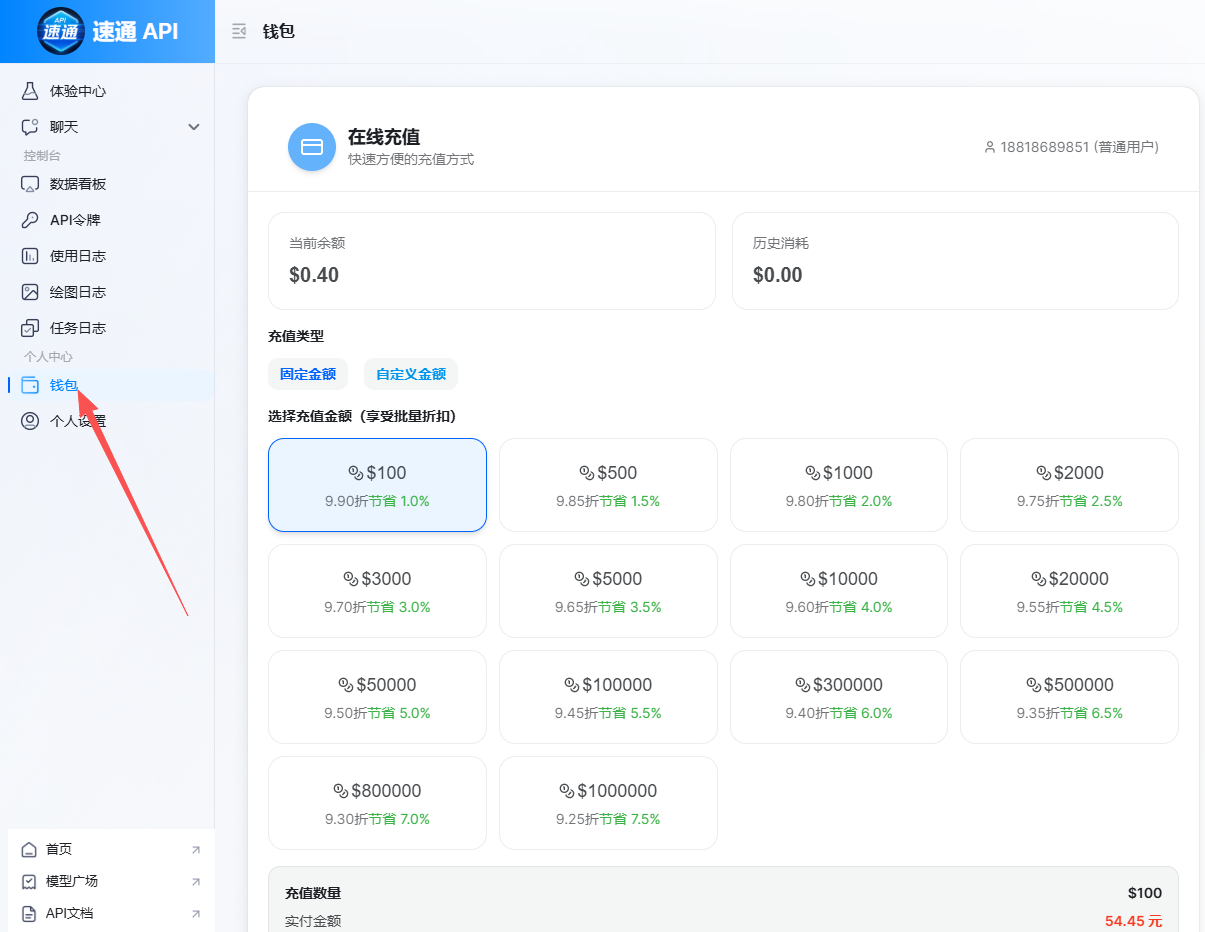The height and width of the screenshot is (932, 1205).
Task: Expand the 聊天 chat menu
Action: pyautogui.click(x=58, y=126)
